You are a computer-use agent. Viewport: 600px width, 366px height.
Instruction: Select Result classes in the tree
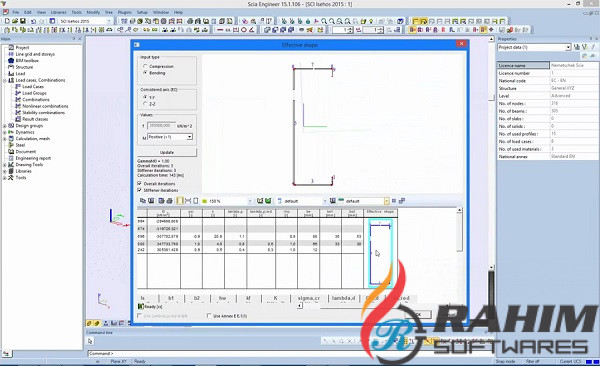35,119
